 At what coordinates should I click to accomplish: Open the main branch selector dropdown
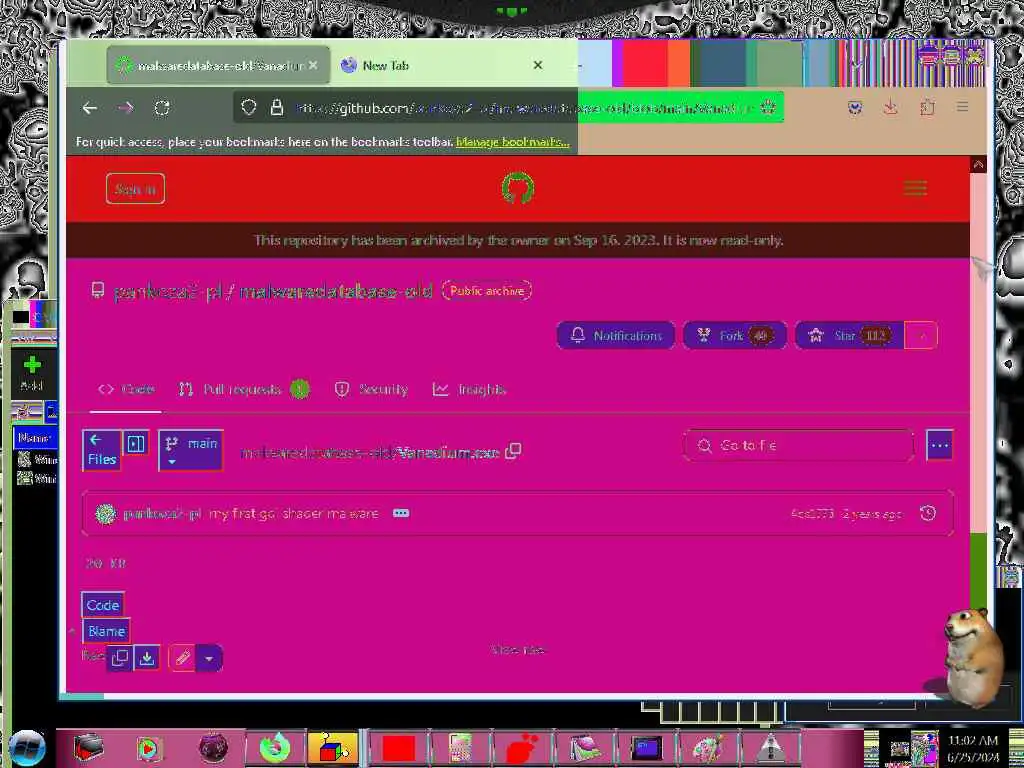191,451
